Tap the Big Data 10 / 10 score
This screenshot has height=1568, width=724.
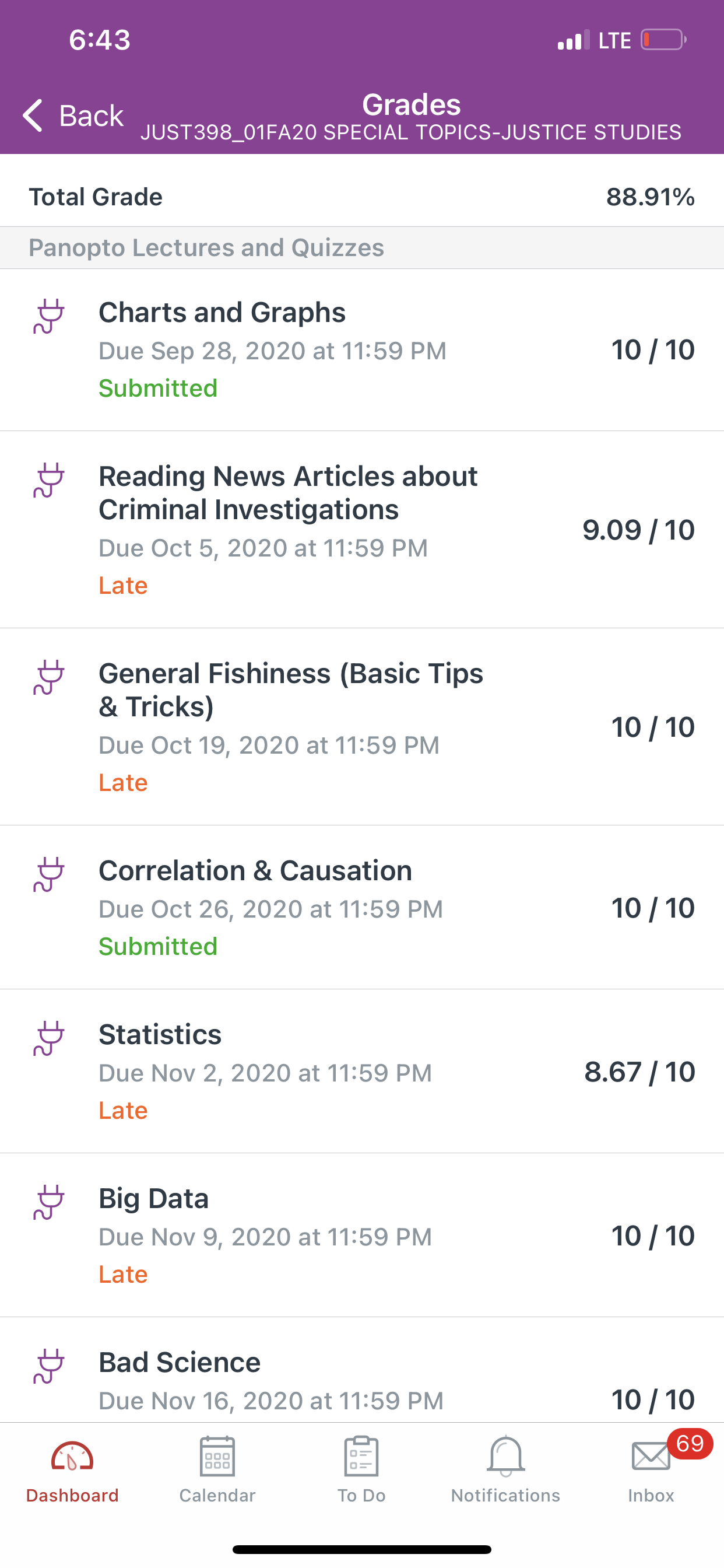(653, 1235)
